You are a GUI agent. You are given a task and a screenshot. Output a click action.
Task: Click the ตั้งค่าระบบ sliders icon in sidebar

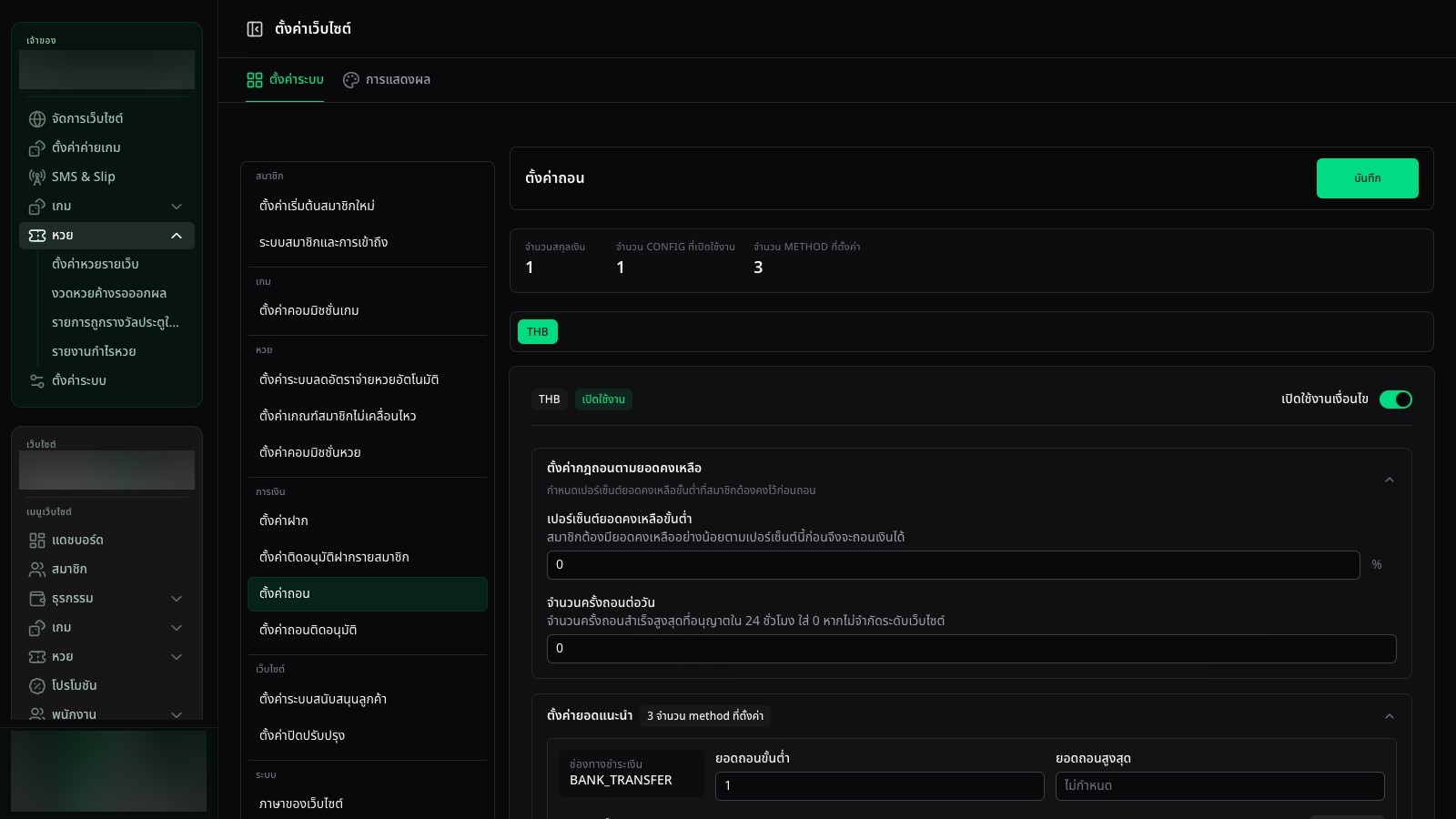click(x=37, y=381)
